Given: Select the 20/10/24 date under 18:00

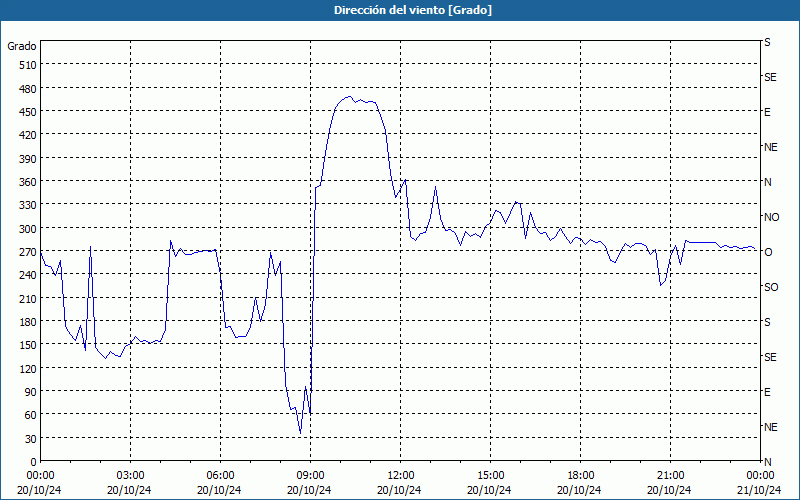Looking at the screenshot, I should click(579, 490).
